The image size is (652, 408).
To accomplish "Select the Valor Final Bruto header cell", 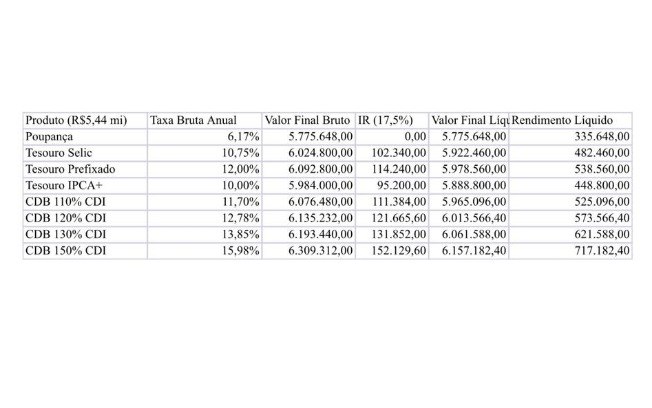I will pyautogui.click(x=309, y=121).
